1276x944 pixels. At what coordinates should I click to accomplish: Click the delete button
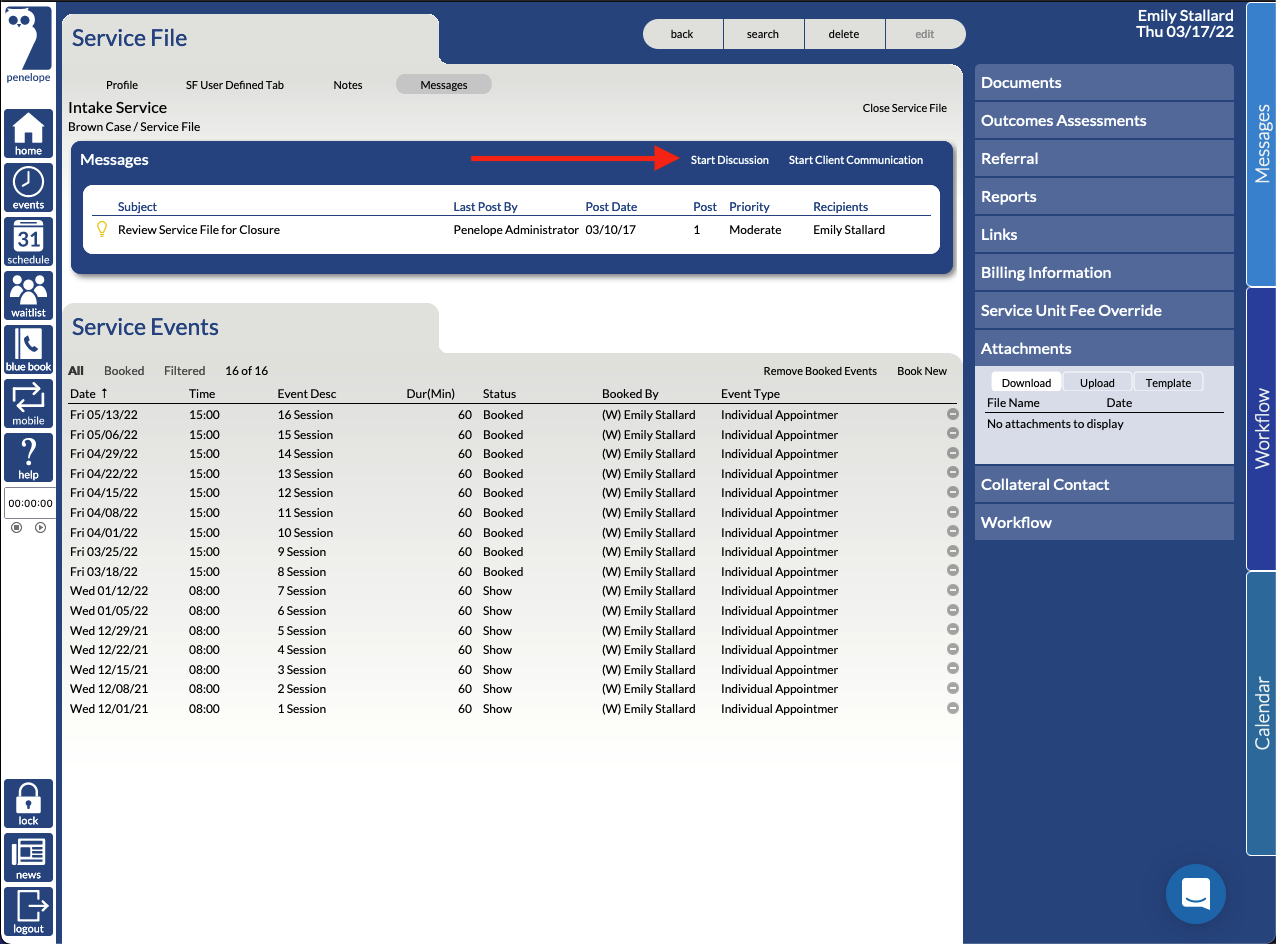point(844,34)
